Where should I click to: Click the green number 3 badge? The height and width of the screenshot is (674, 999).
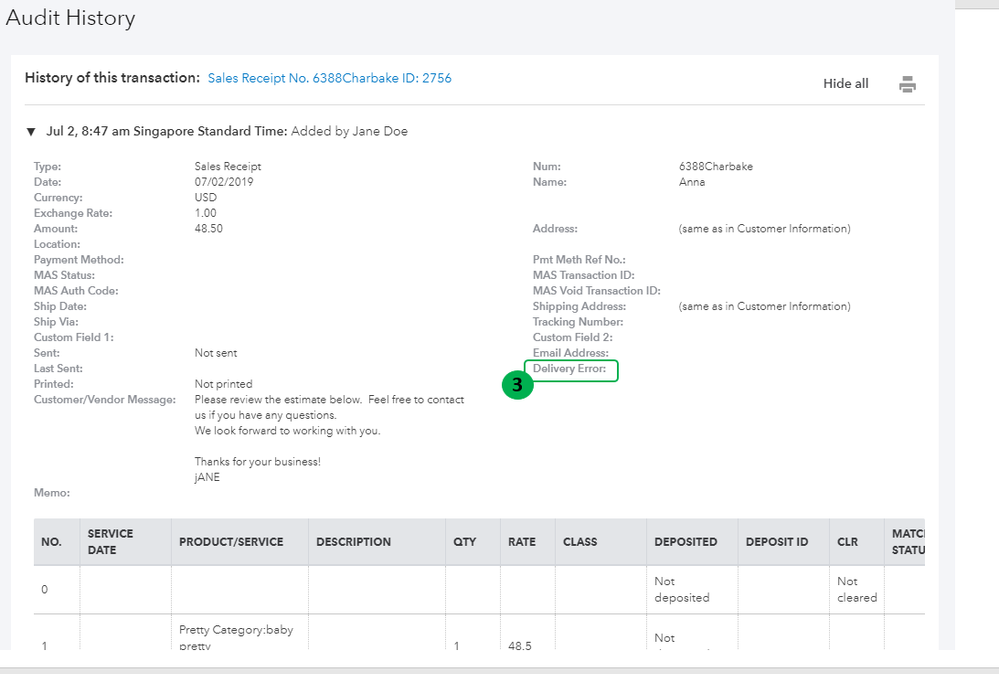517,385
